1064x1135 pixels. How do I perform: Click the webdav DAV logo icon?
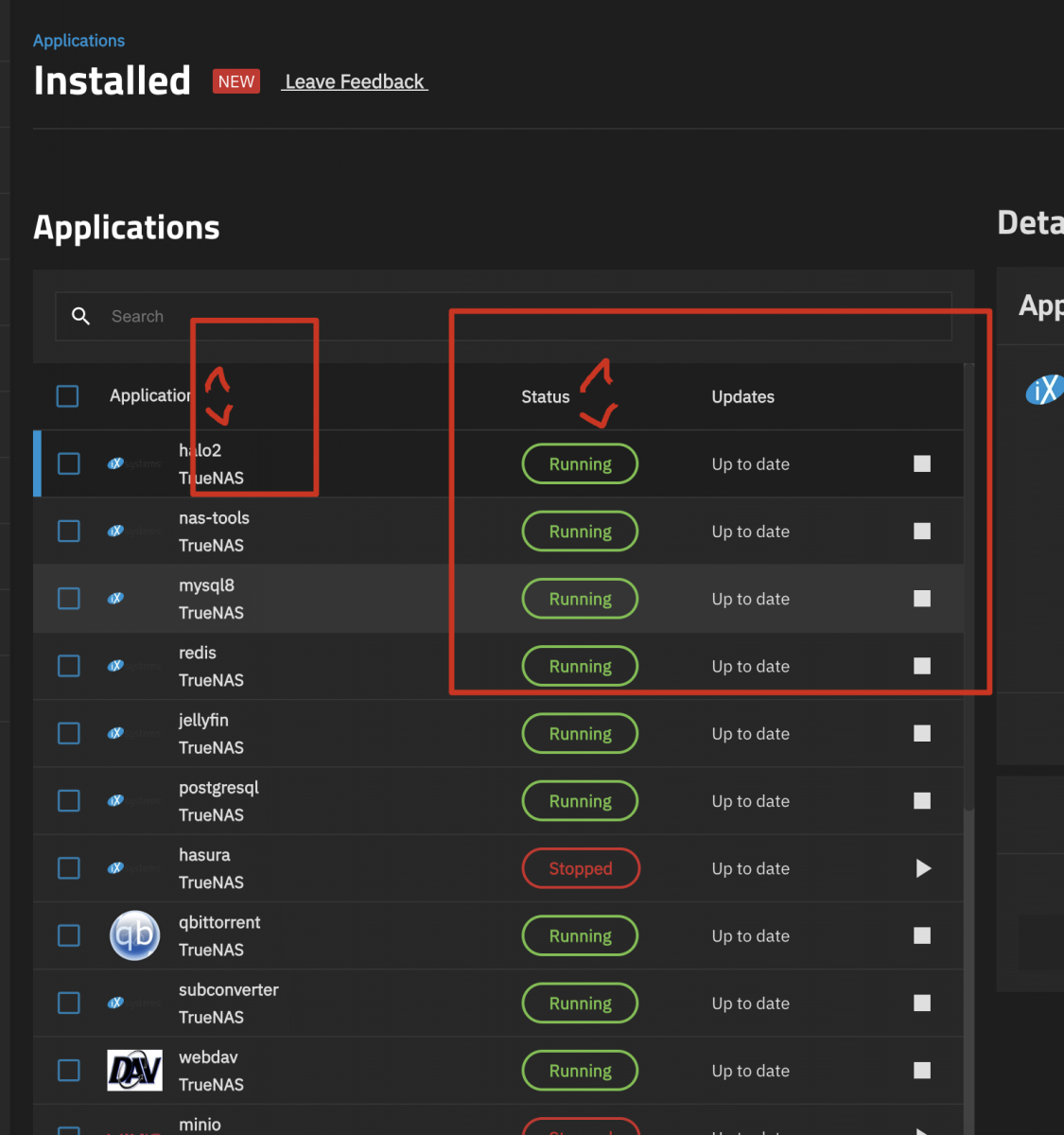[134, 1071]
